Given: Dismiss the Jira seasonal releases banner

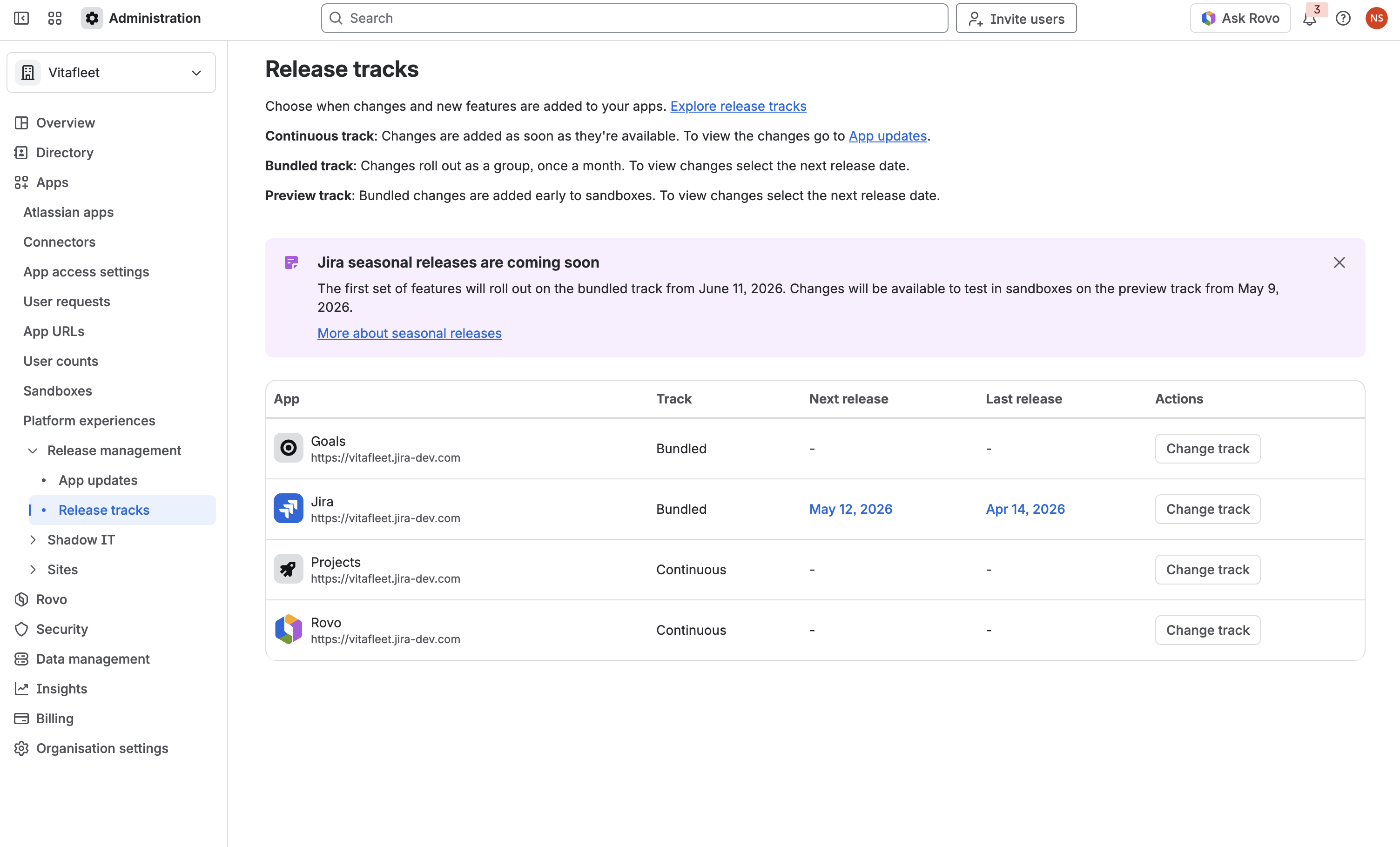Looking at the screenshot, I should tap(1339, 262).
